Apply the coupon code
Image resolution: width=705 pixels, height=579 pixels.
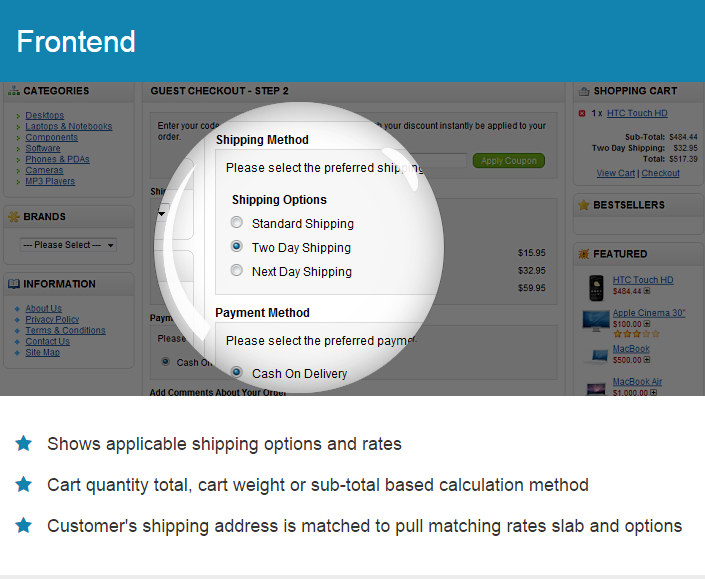pyautogui.click(x=509, y=160)
